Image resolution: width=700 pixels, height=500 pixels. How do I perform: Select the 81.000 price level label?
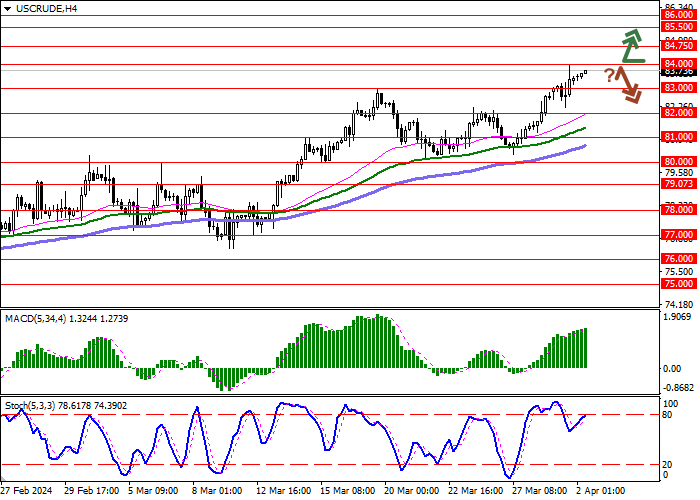pyautogui.click(x=679, y=137)
